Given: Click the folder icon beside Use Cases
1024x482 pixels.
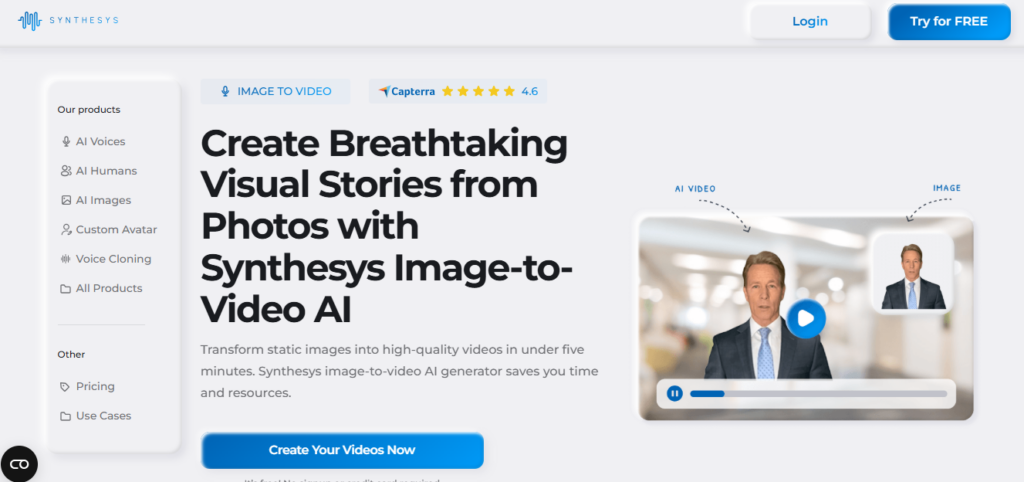Looking at the screenshot, I should tap(66, 416).
